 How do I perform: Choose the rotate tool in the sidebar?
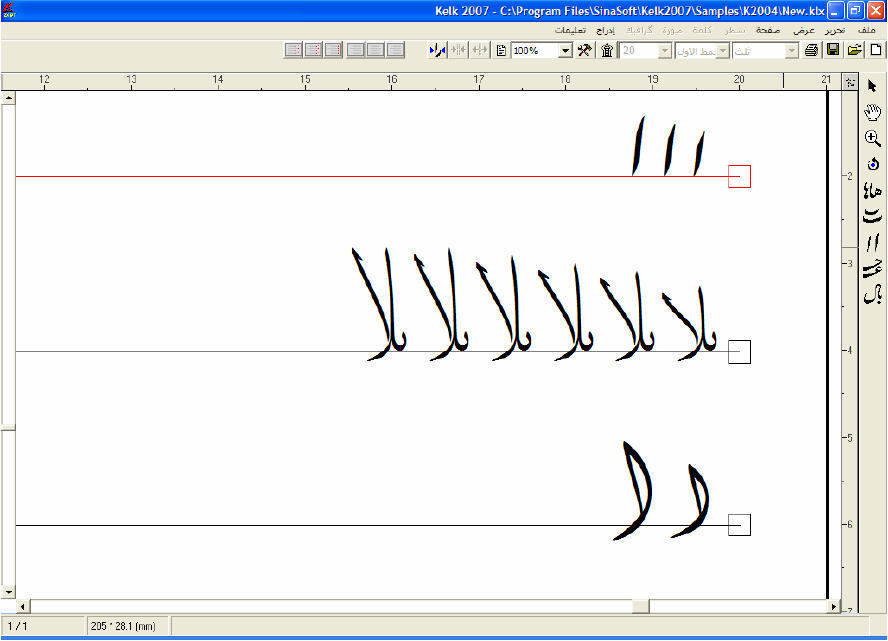[872, 163]
